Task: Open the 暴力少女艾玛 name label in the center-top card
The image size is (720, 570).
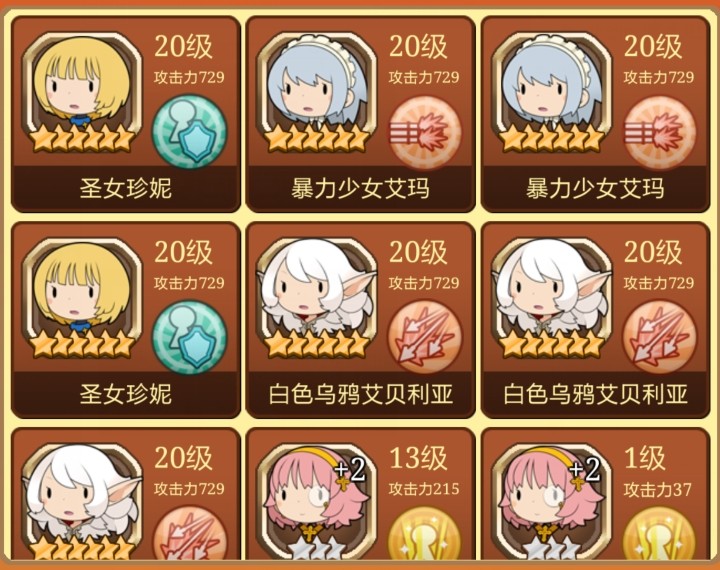Action: [x=360, y=189]
